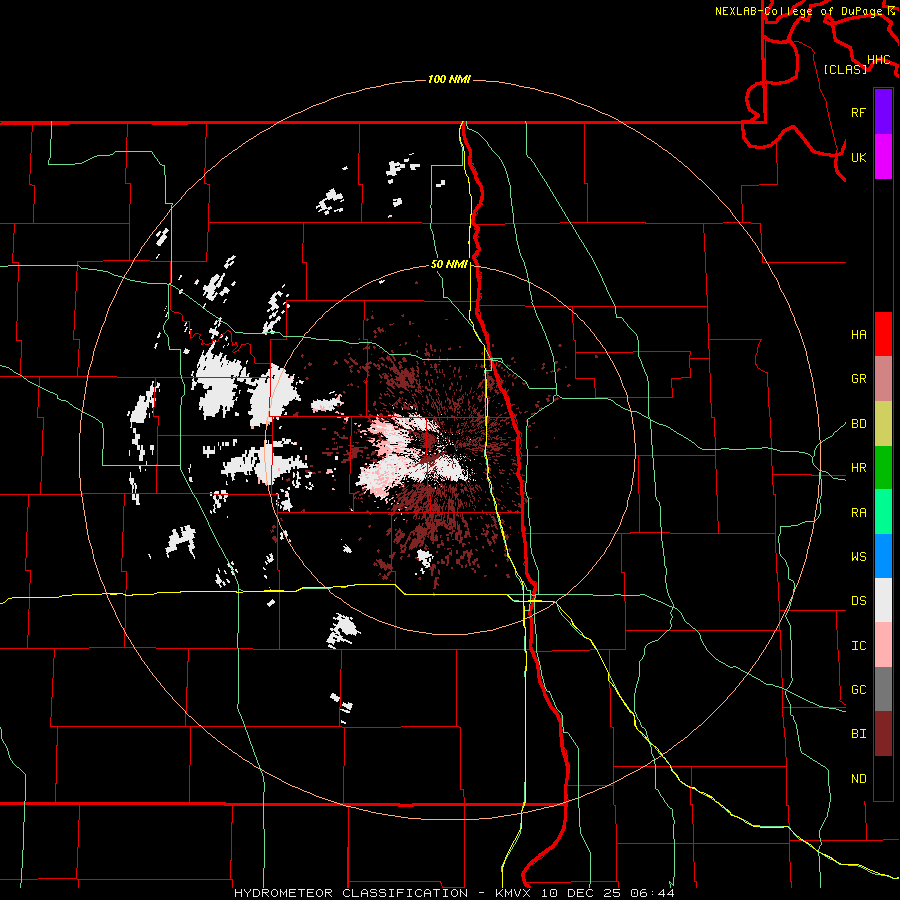Click the RF legend label

(859, 112)
